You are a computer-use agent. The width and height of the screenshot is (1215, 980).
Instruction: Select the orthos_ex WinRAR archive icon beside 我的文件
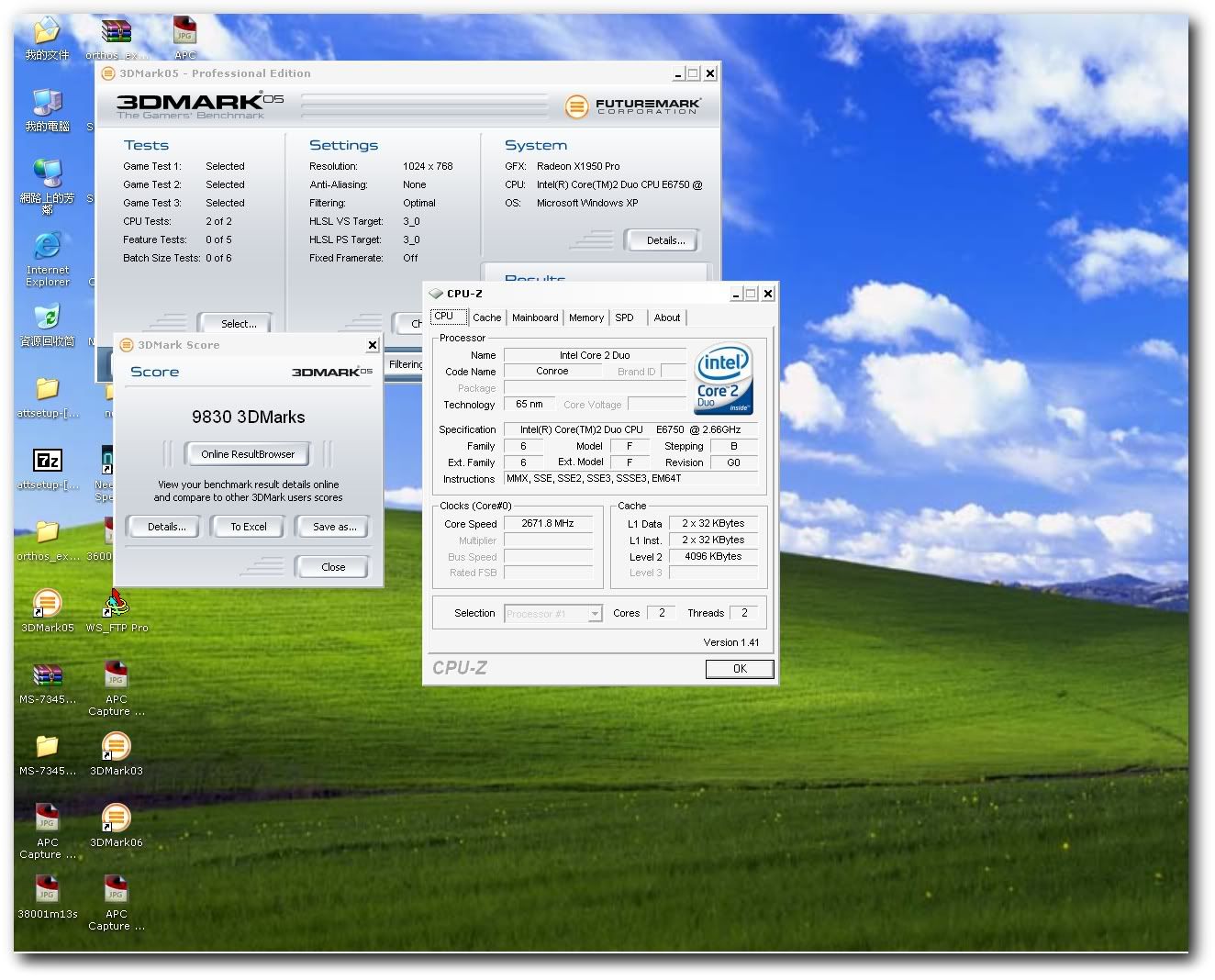click(117, 32)
